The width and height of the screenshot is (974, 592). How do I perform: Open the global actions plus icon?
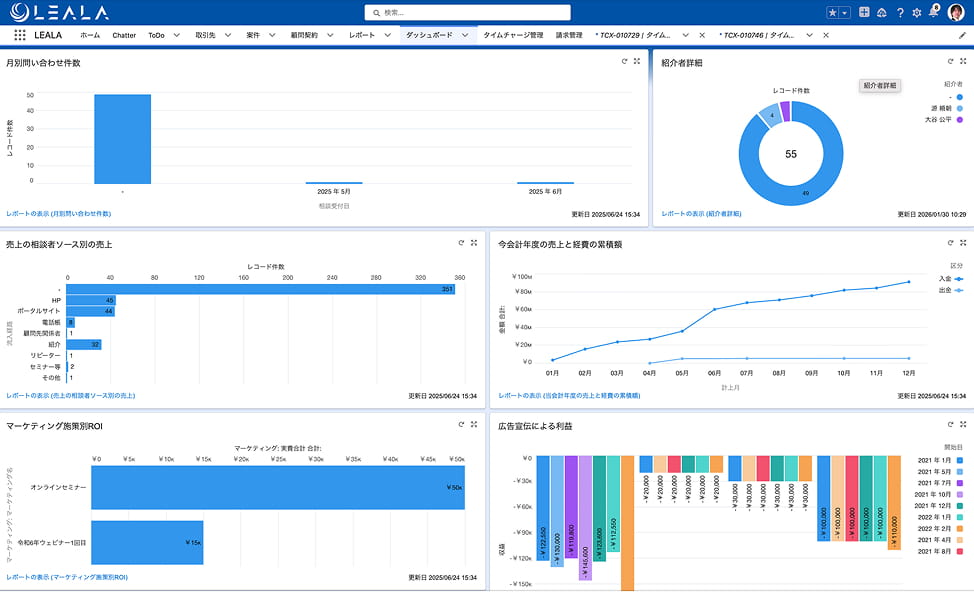point(864,12)
